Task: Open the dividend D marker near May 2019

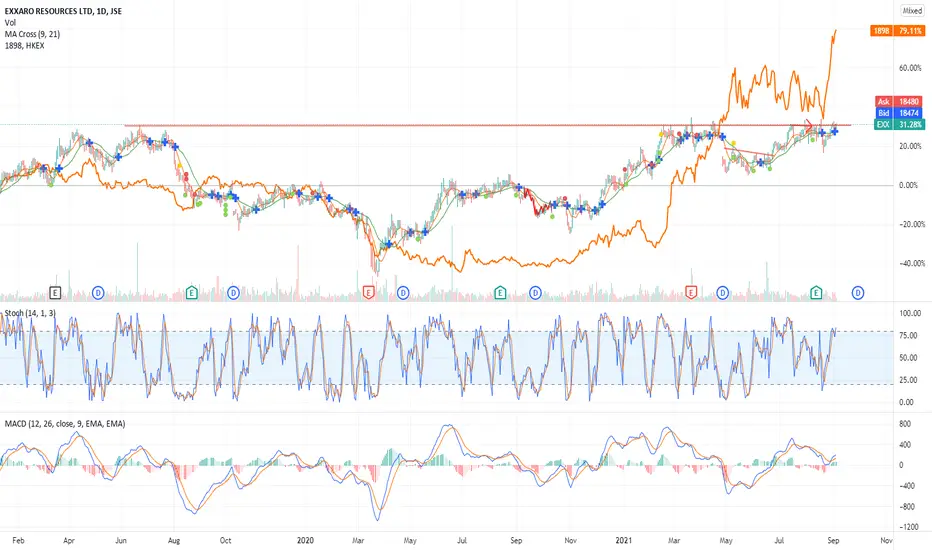Action: click(x=99, y=293)
